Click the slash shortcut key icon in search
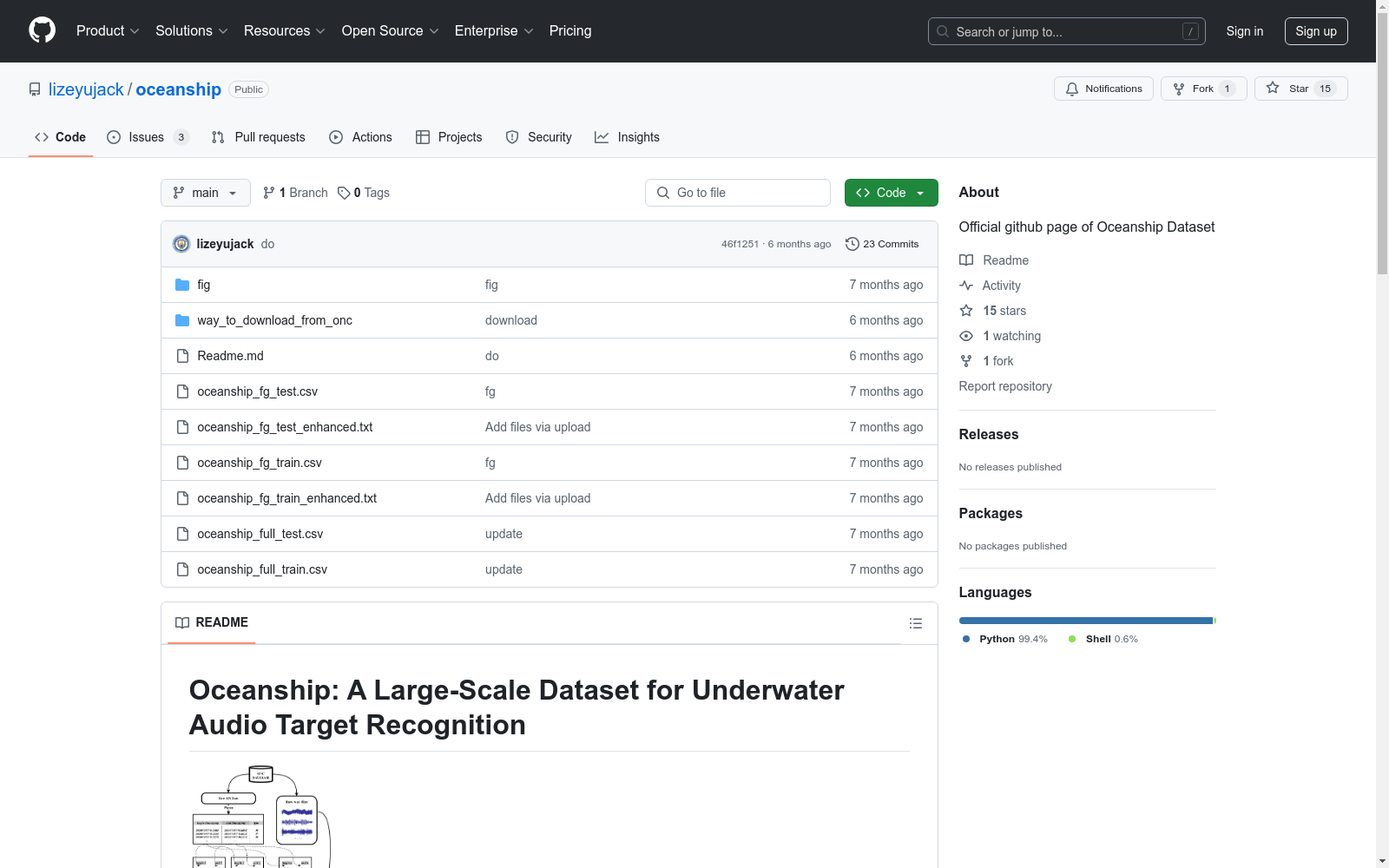The width and height of the screenshot is (1389, 868). click(1190, 31)
